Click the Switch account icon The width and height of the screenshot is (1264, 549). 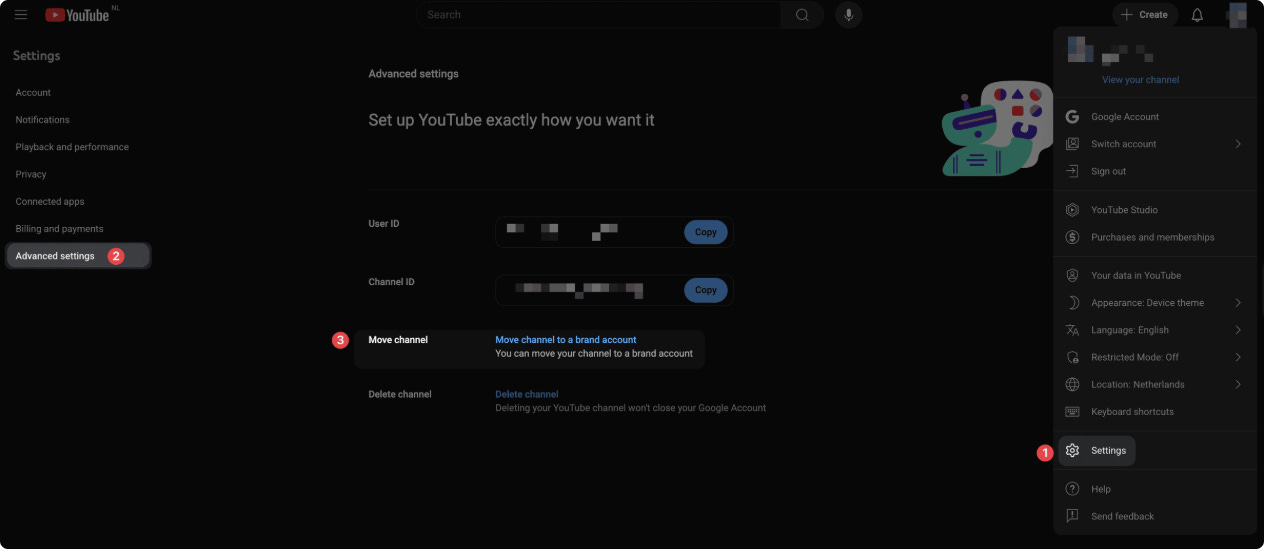pyautogui.click(x=1072, y=144)
